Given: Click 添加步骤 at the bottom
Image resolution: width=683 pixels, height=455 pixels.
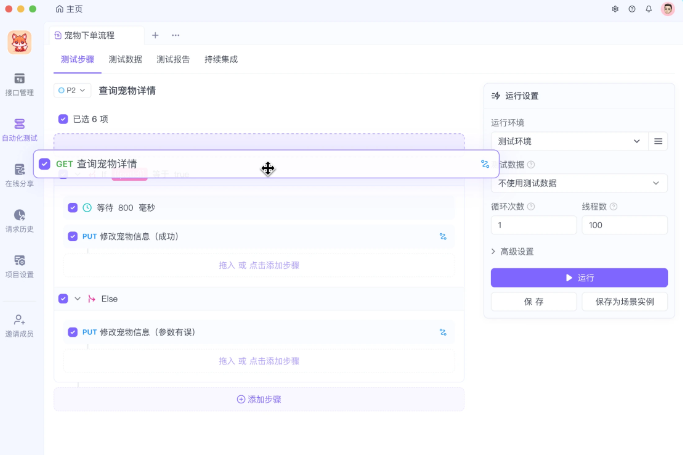Looking at the screenshot, I should (x=259, y=399).
